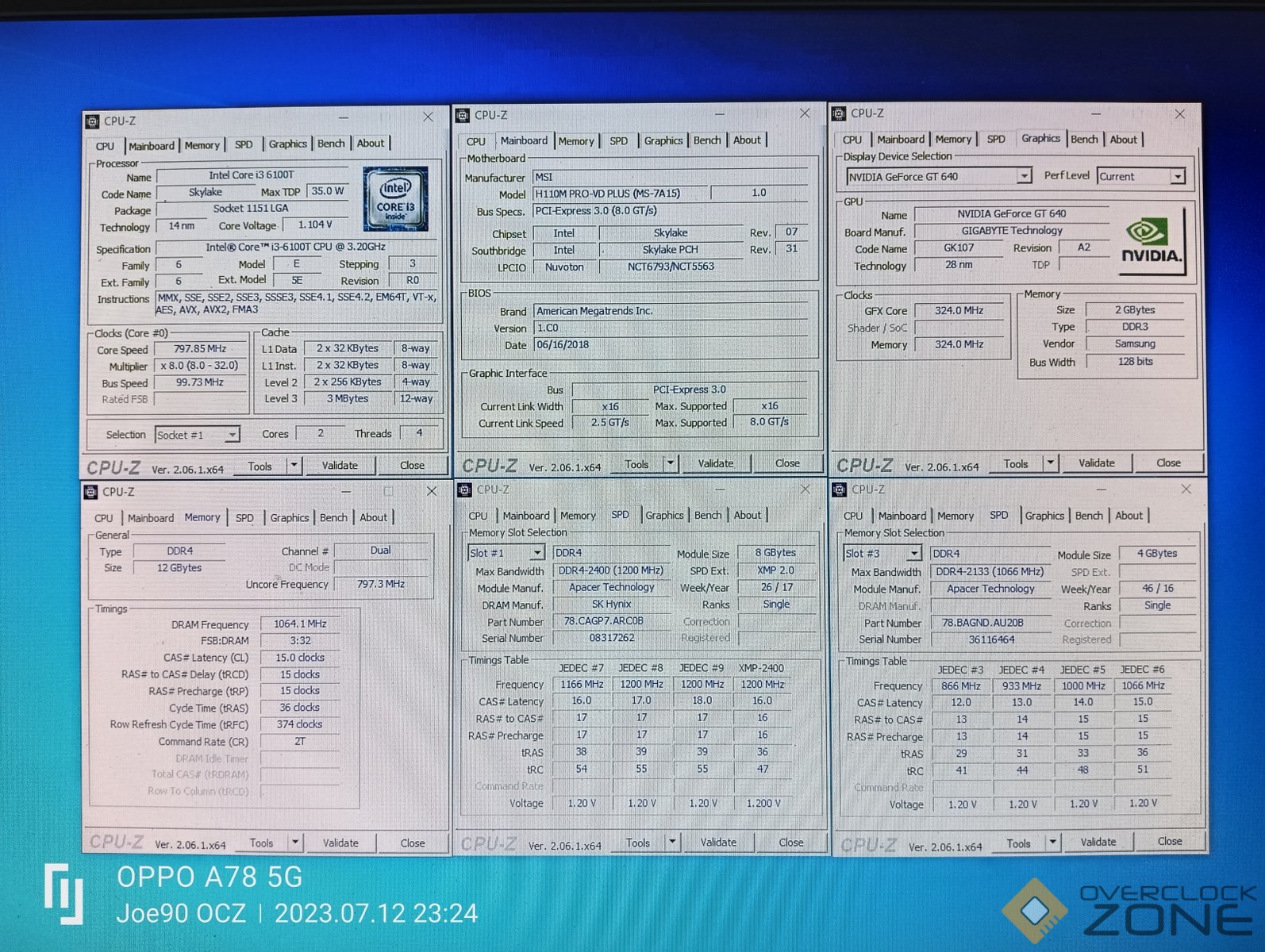Click the Intel Core i3 inside logo
The width and height of the screenshot is (1265, 952).
click(x=395, y=198)
